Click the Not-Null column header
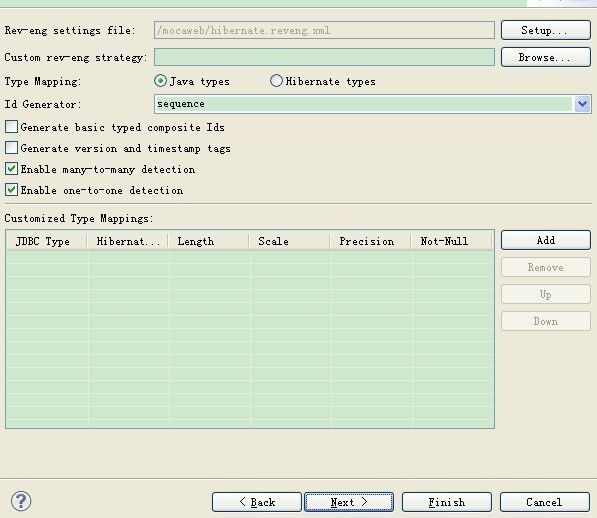The width and height of the screenshot is (597, 518). (452, 241)
